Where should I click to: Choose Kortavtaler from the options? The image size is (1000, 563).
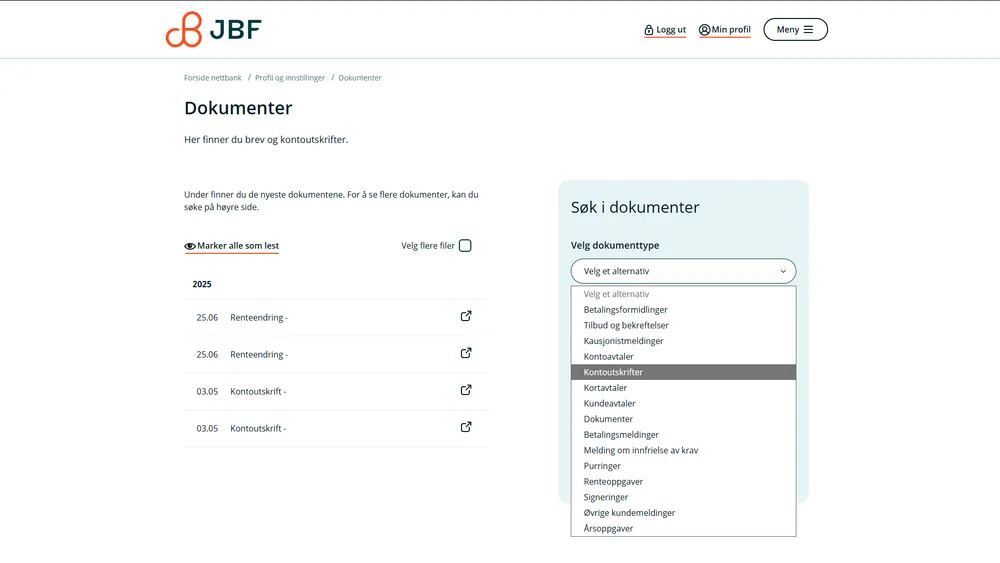(605, 388)
